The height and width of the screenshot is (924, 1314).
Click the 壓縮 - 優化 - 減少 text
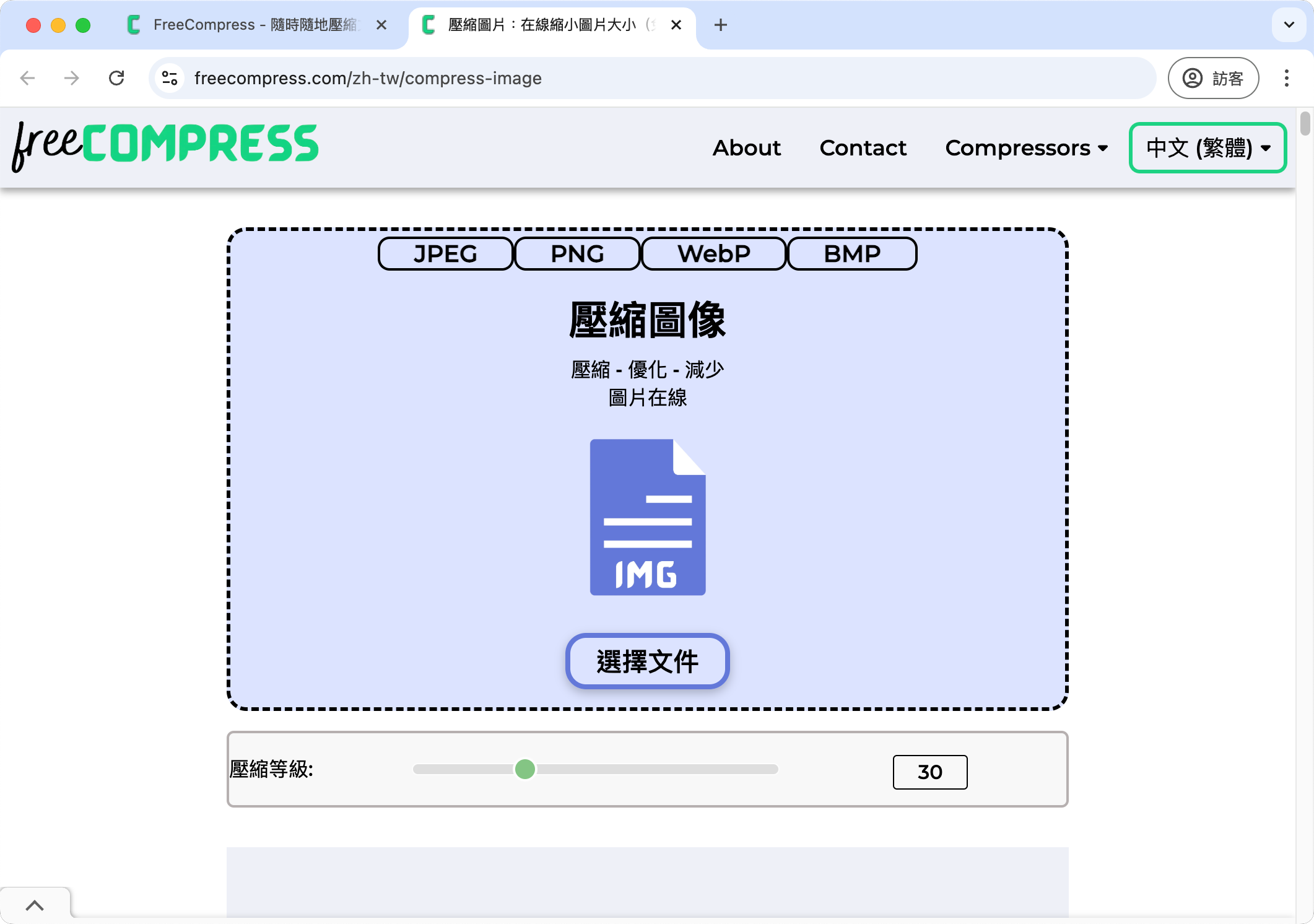pyautogui.click(x=648, y=370)
